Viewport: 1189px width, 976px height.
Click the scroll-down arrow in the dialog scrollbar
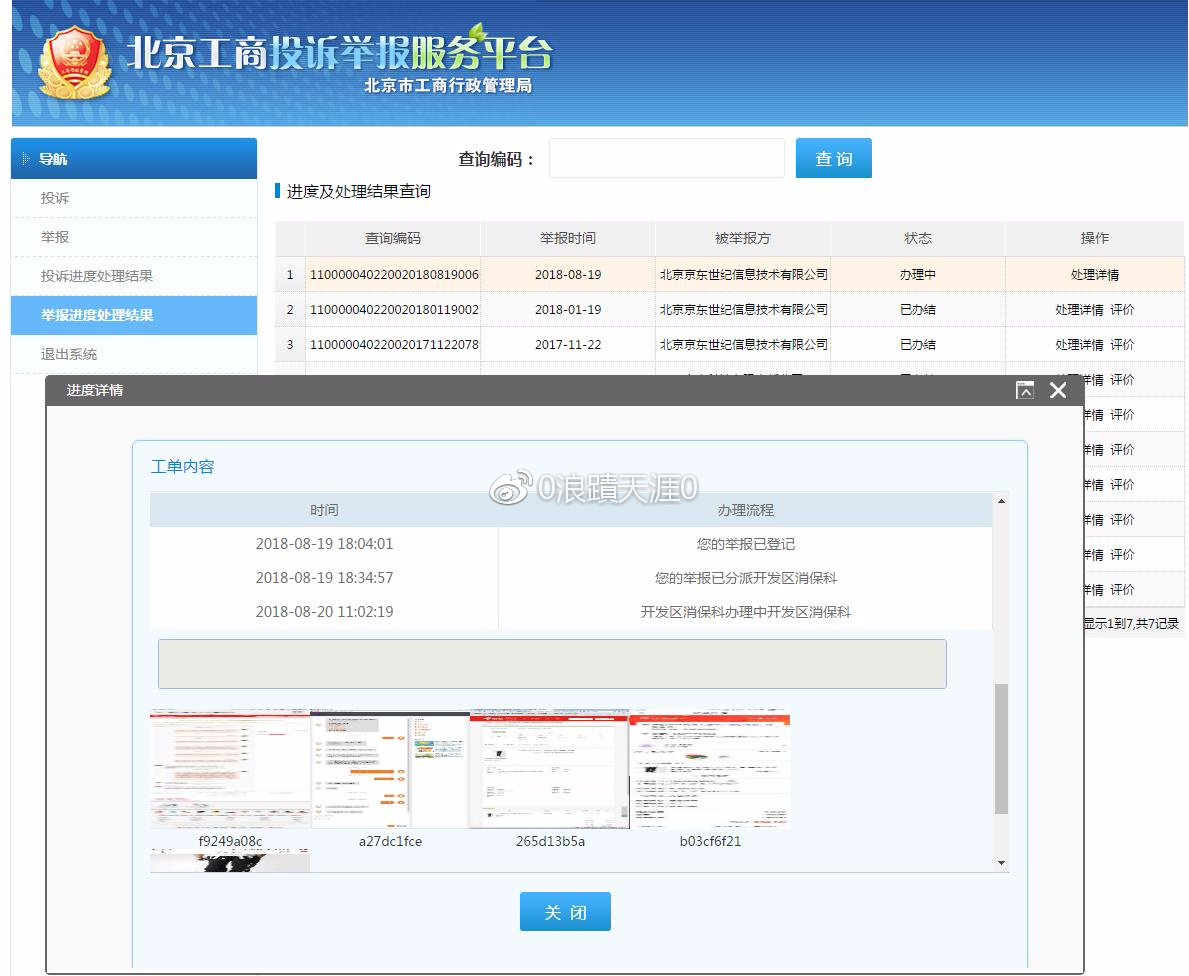point(1001,863)
